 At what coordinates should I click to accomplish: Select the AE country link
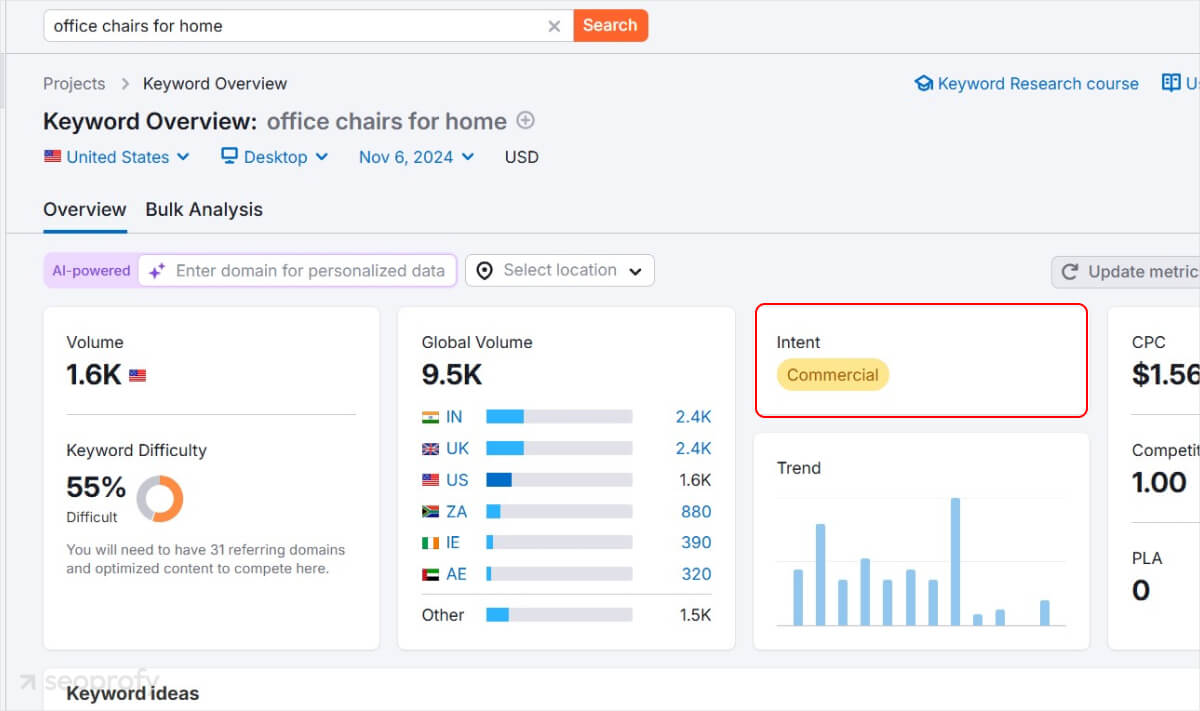(456, 574)
